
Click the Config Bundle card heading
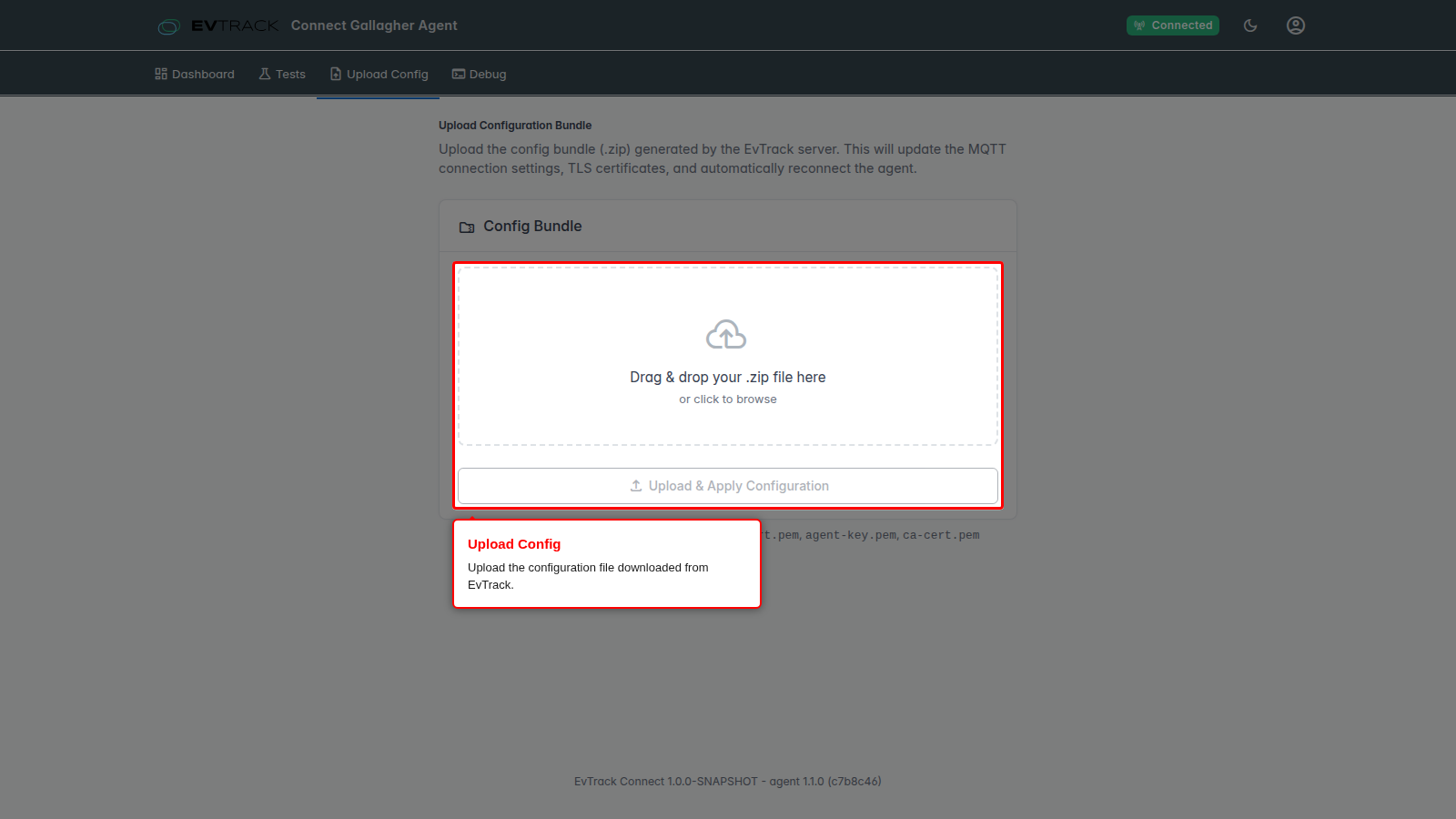[532, 226]
